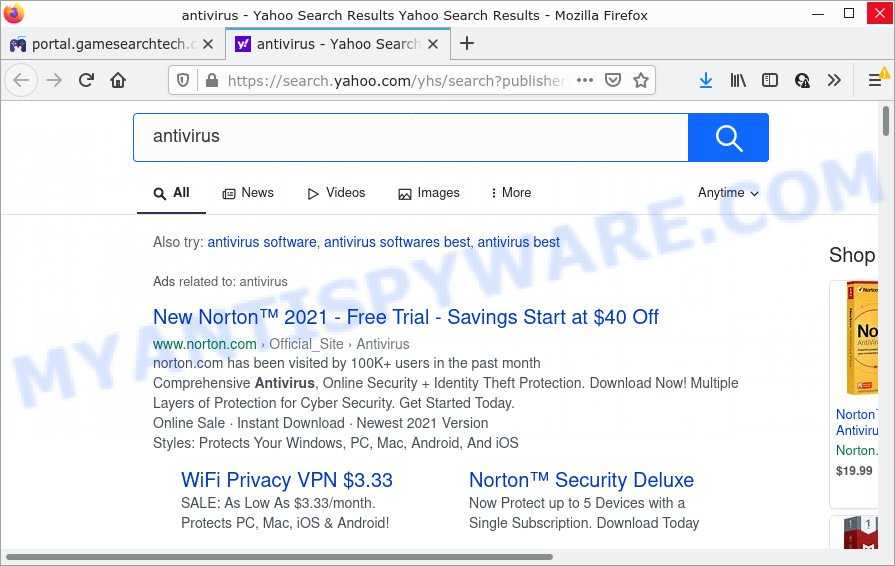The height and width of the screenshot is (566, 895).
Task: Open the More search categories menu
Action: click(511, 193)
